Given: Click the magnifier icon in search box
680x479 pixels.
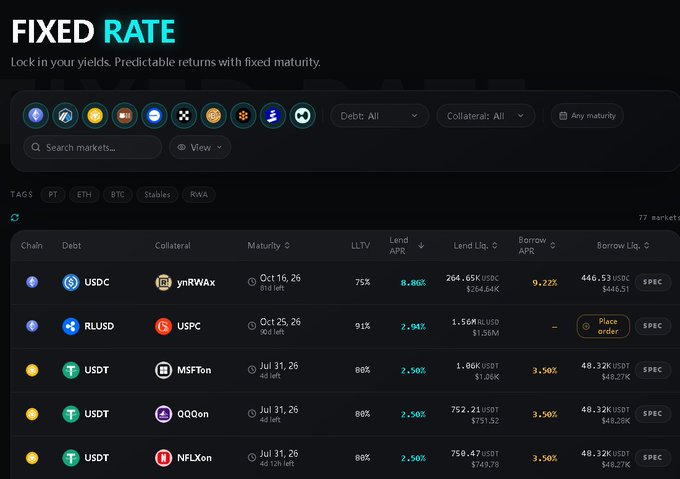Looking at the screenshot, I should [x=36, y=147].
